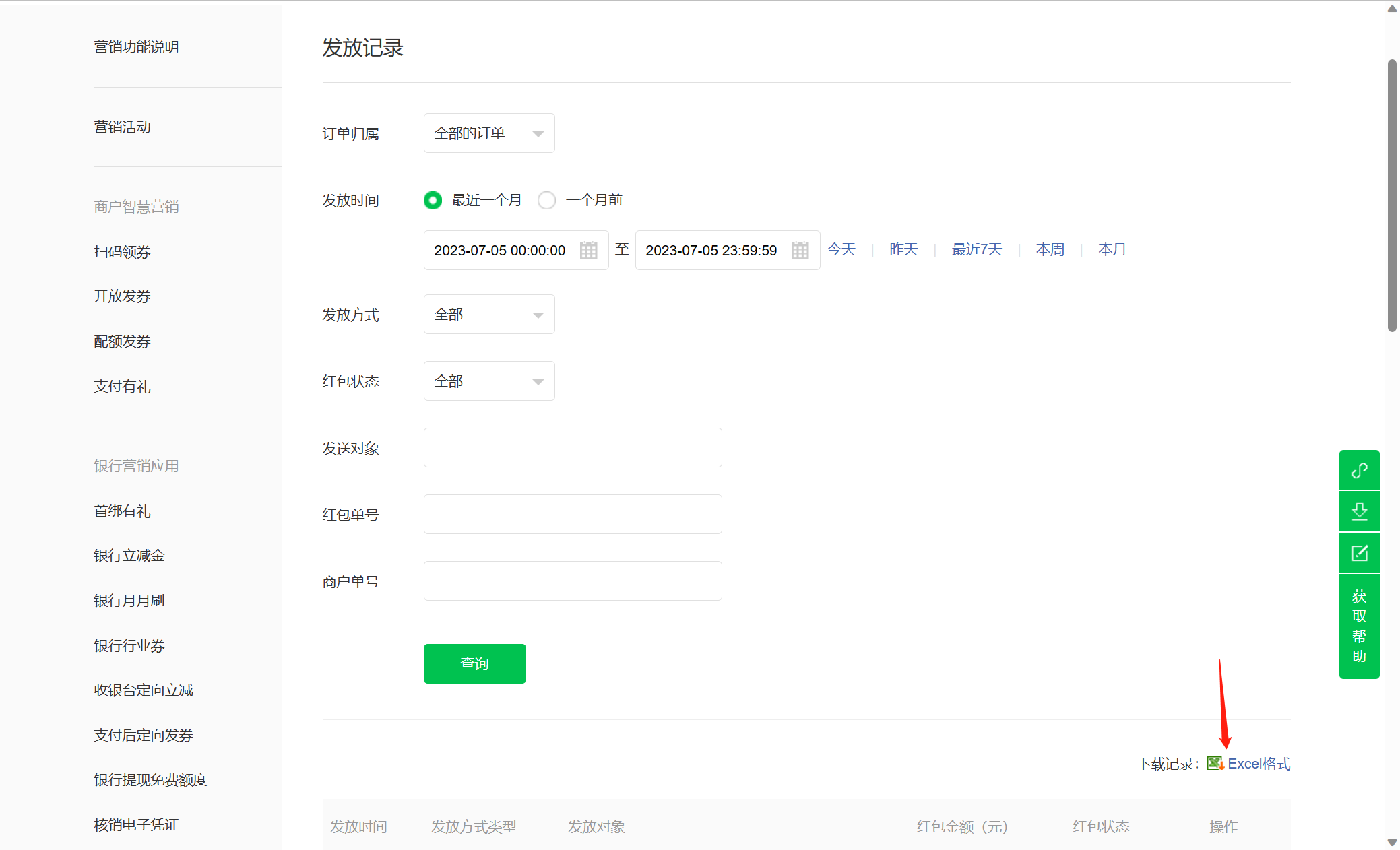This screenshot has width=1400, height=850.
Task: Click the 获取帮助 green help button
Action: click(x=1359, y=626)
